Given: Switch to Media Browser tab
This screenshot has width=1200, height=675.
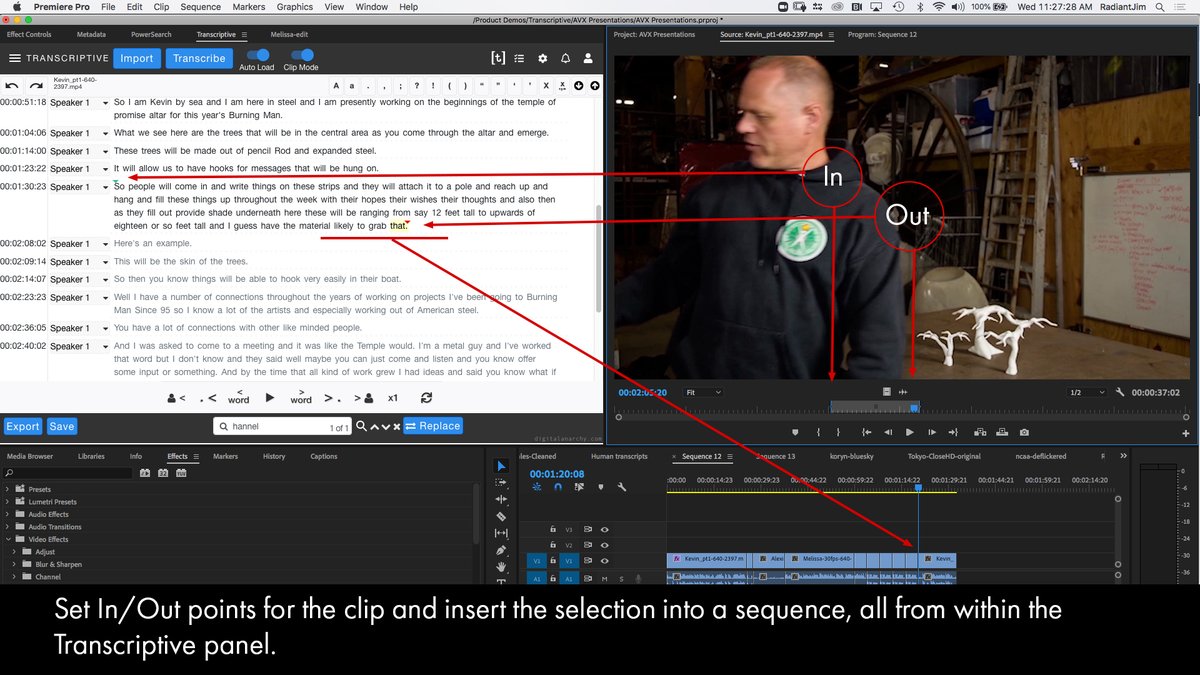Looking at the screenshot, I should click(30, 456).
